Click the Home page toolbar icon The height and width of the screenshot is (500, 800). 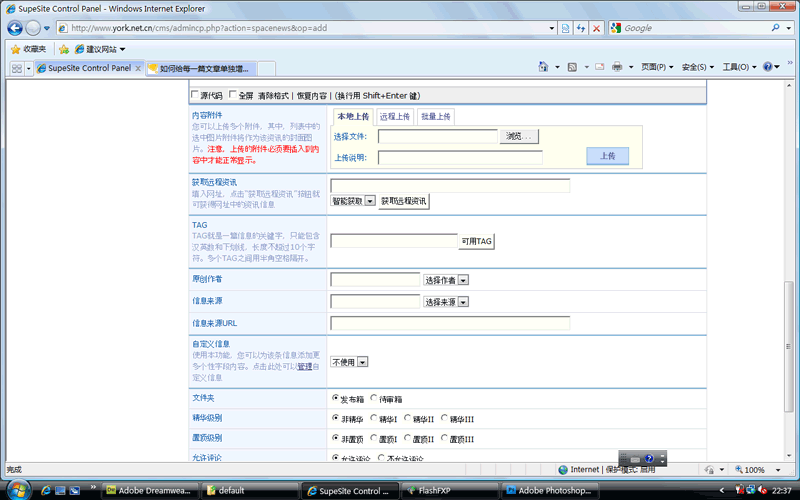(x=545, y=67)
